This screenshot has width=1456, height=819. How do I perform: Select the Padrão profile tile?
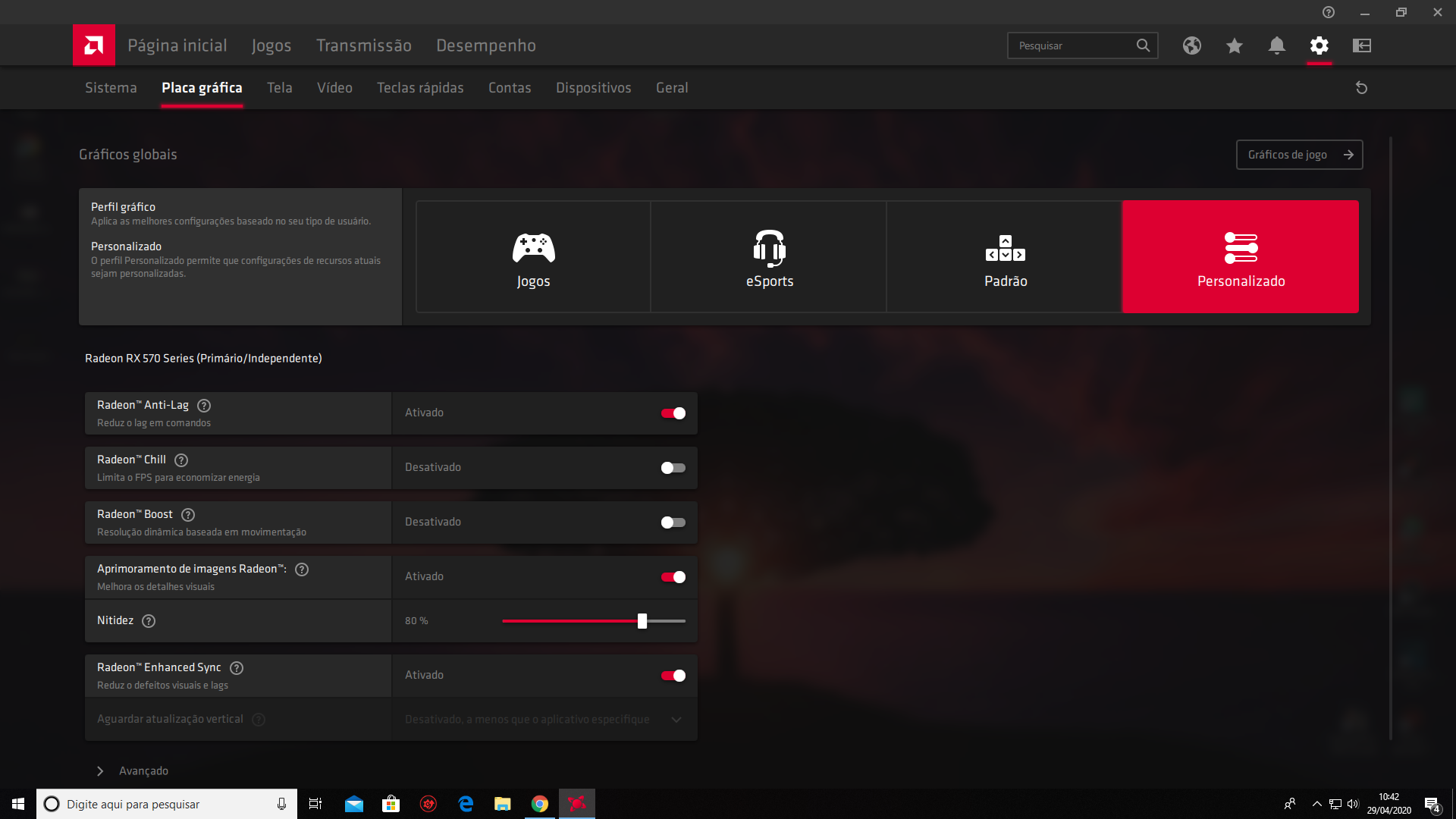tap(1005, 256)
